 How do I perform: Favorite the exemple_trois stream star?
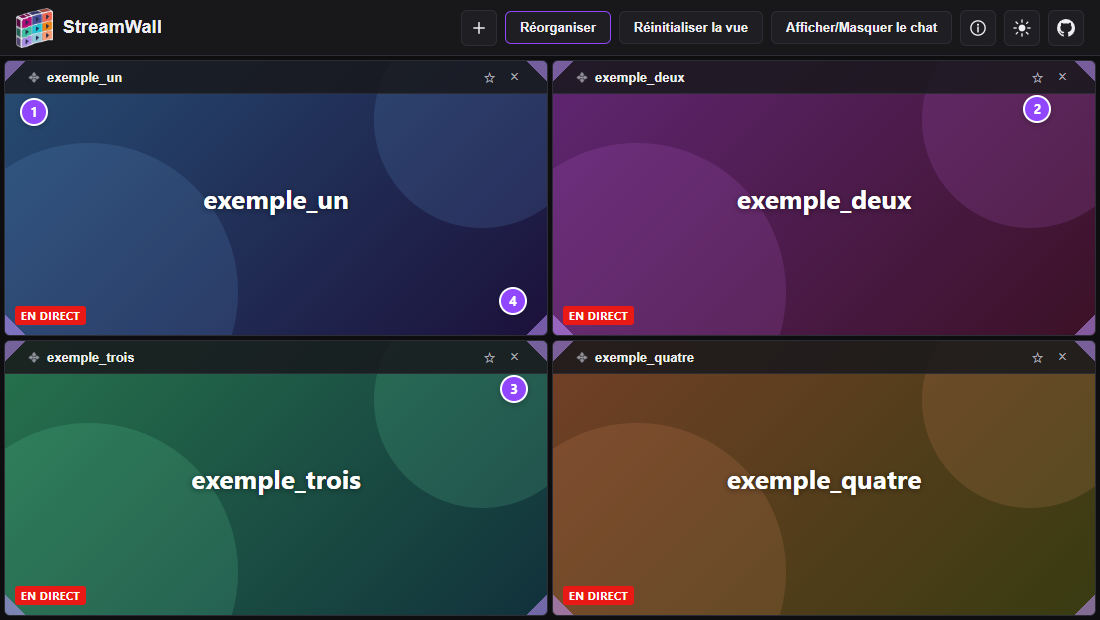(x=490, y=358)
